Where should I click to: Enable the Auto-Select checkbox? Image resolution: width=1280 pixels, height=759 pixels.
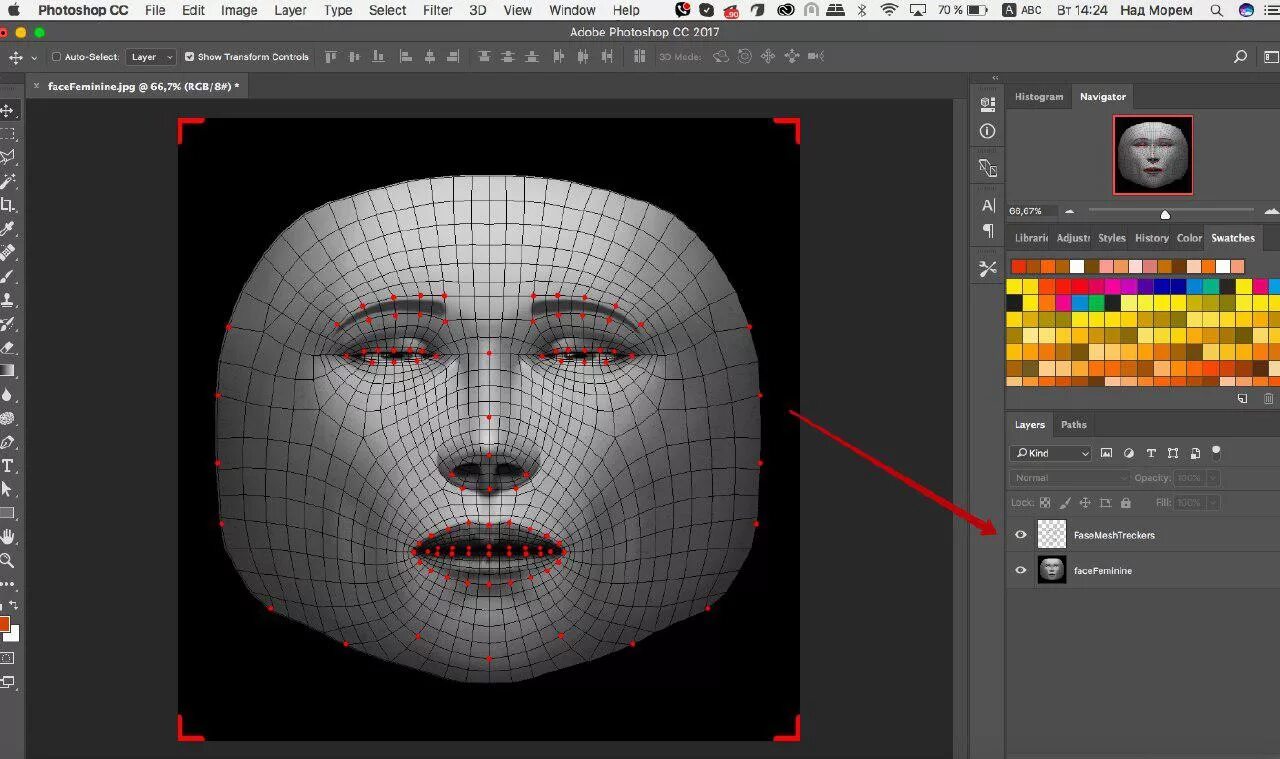click(56, 57)
